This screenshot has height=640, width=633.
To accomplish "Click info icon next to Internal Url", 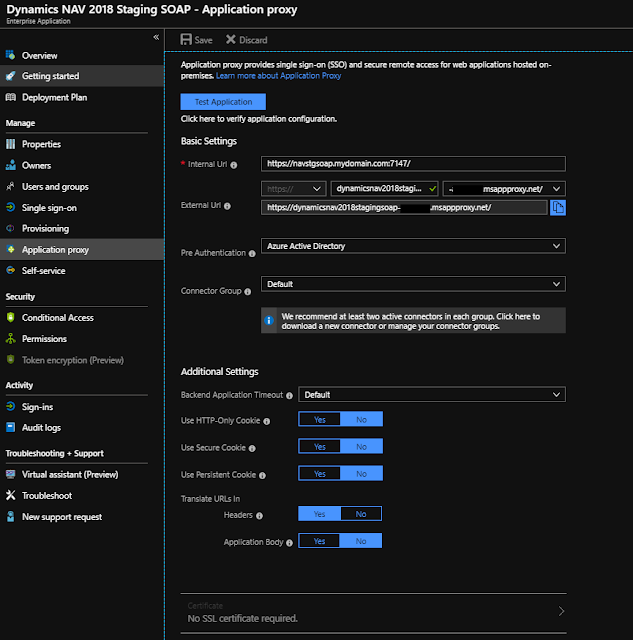I will [x=233, y=165].
